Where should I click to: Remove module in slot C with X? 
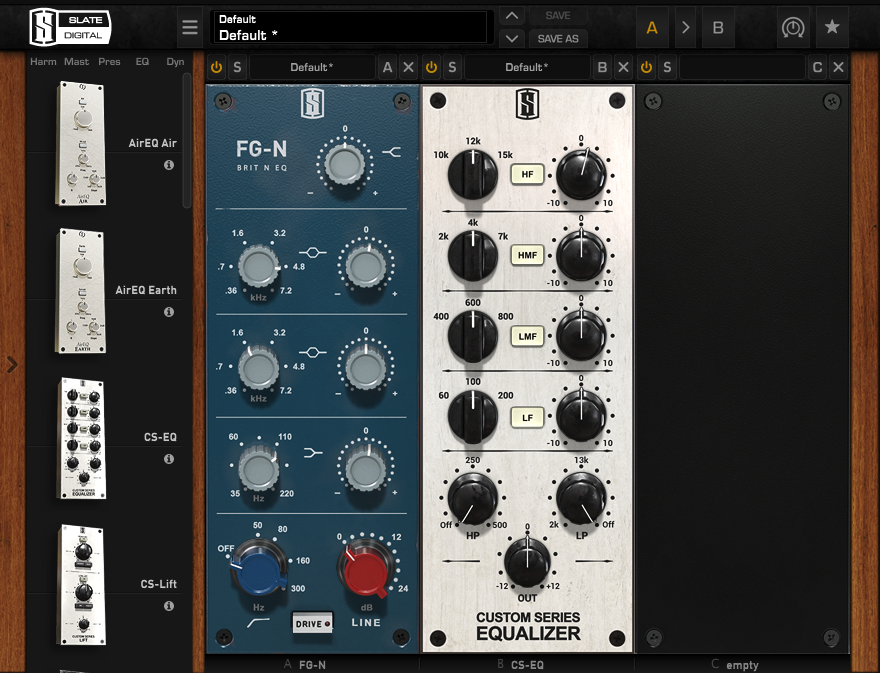click(x=838, y=68)
